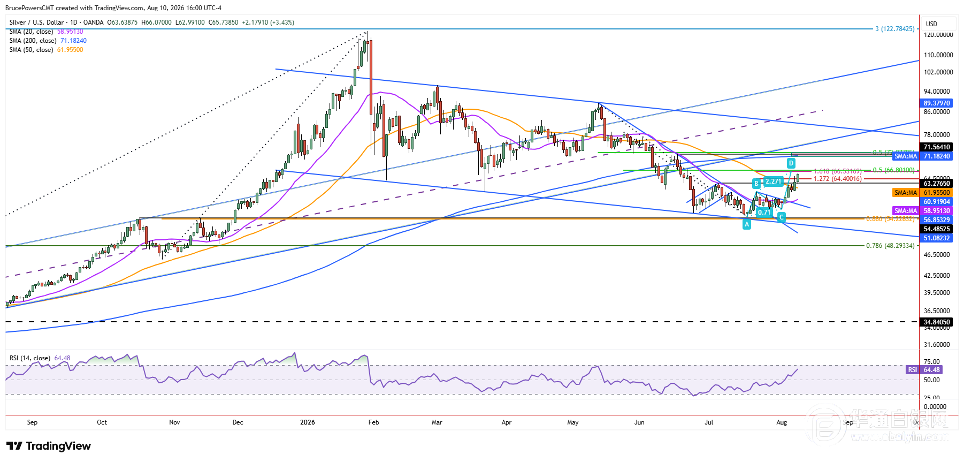
Task: Click the orange SMA:MA 61.95500 label
Action: [923, 192]
